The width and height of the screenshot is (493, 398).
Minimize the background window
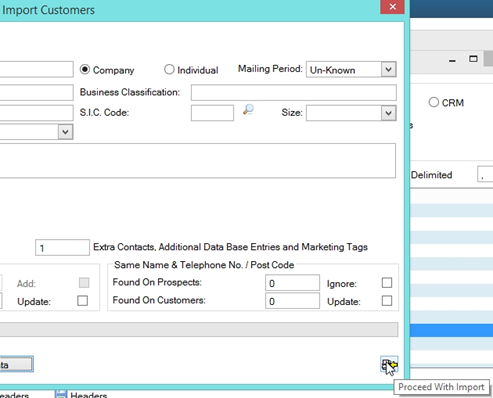tap(452, 60)
